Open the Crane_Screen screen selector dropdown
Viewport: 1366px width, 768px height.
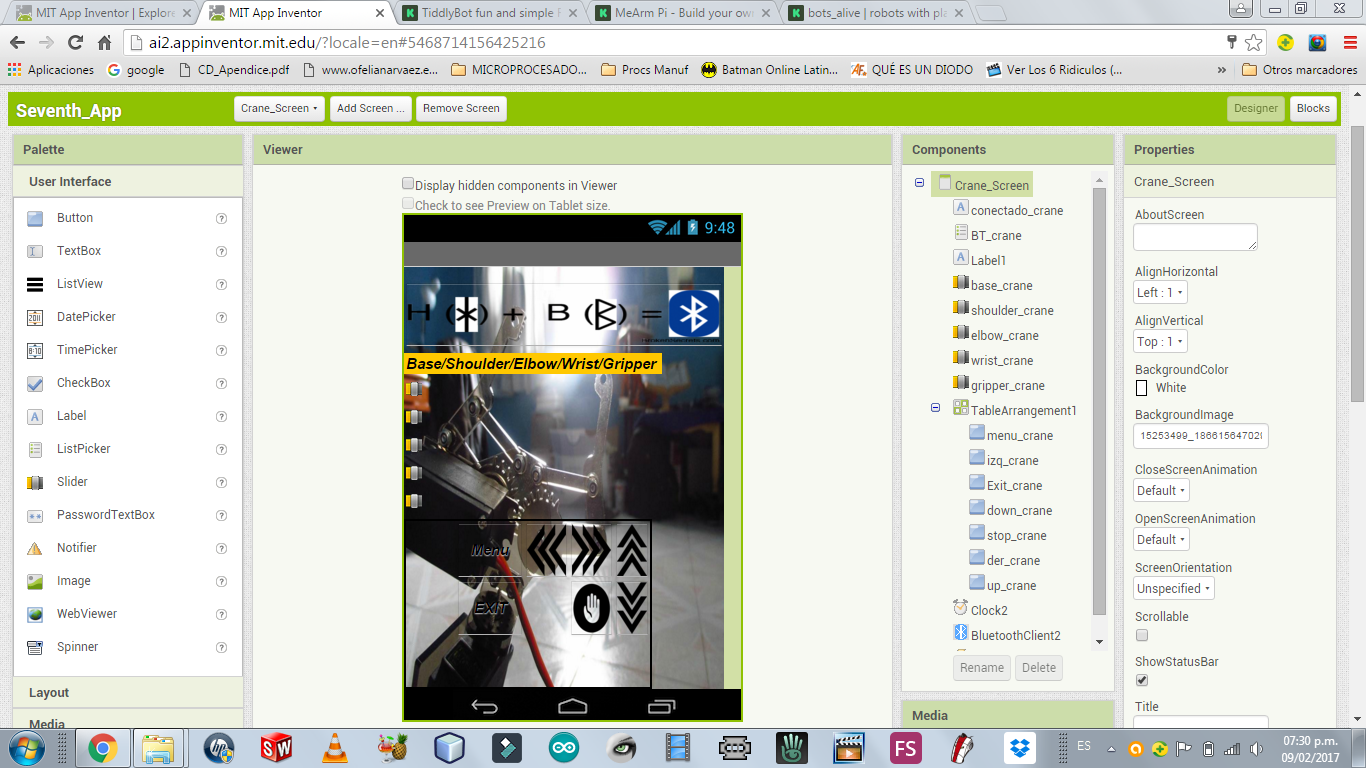click(279, 108)
